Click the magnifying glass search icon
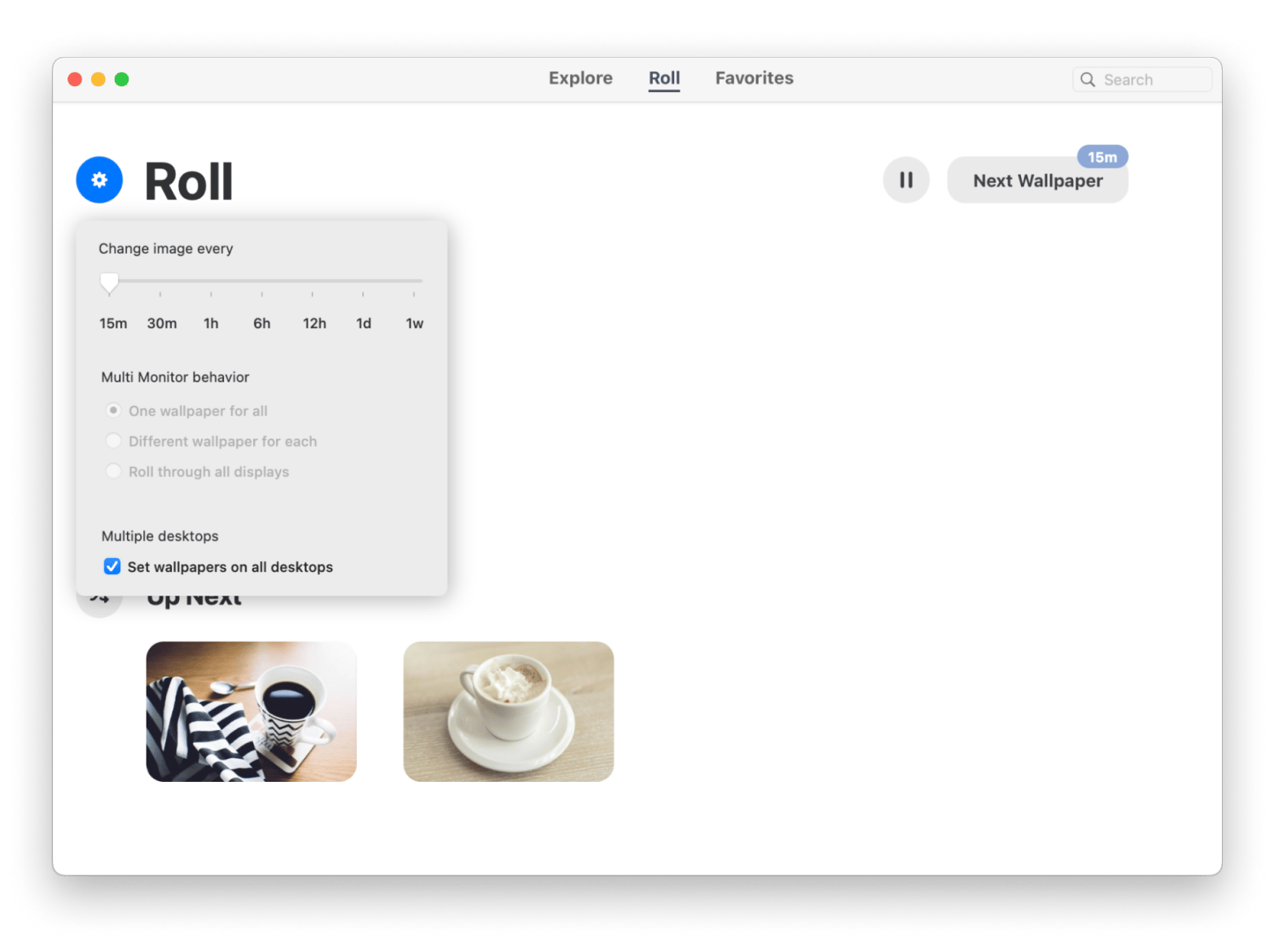The width and height of the screenshot is (1270, 952). pos(1088,80)
